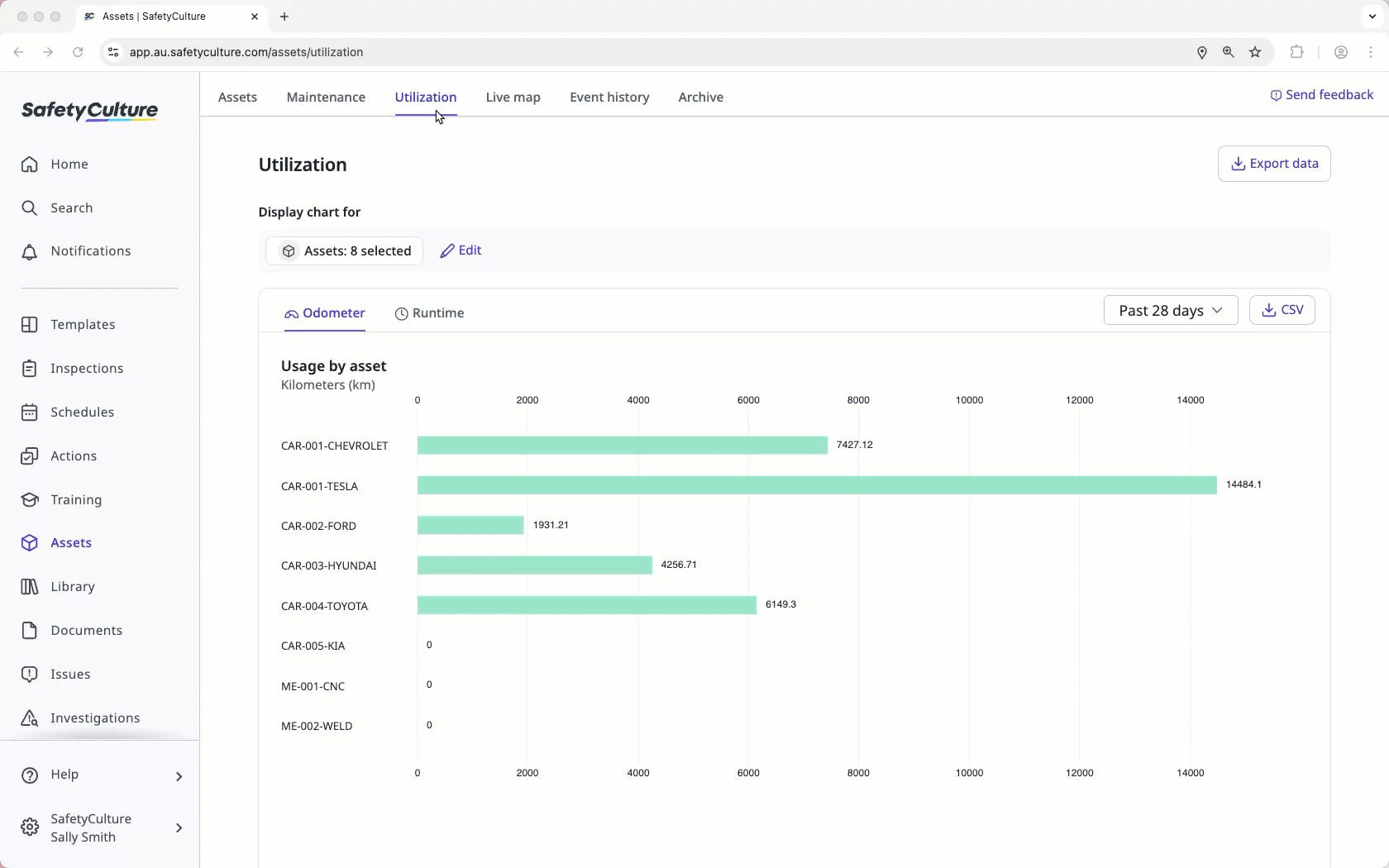The height and width of the screenshot is (868, 1389).
Task: Open browser extensions puzzle icon
Action: click(x=1296, y=52)
